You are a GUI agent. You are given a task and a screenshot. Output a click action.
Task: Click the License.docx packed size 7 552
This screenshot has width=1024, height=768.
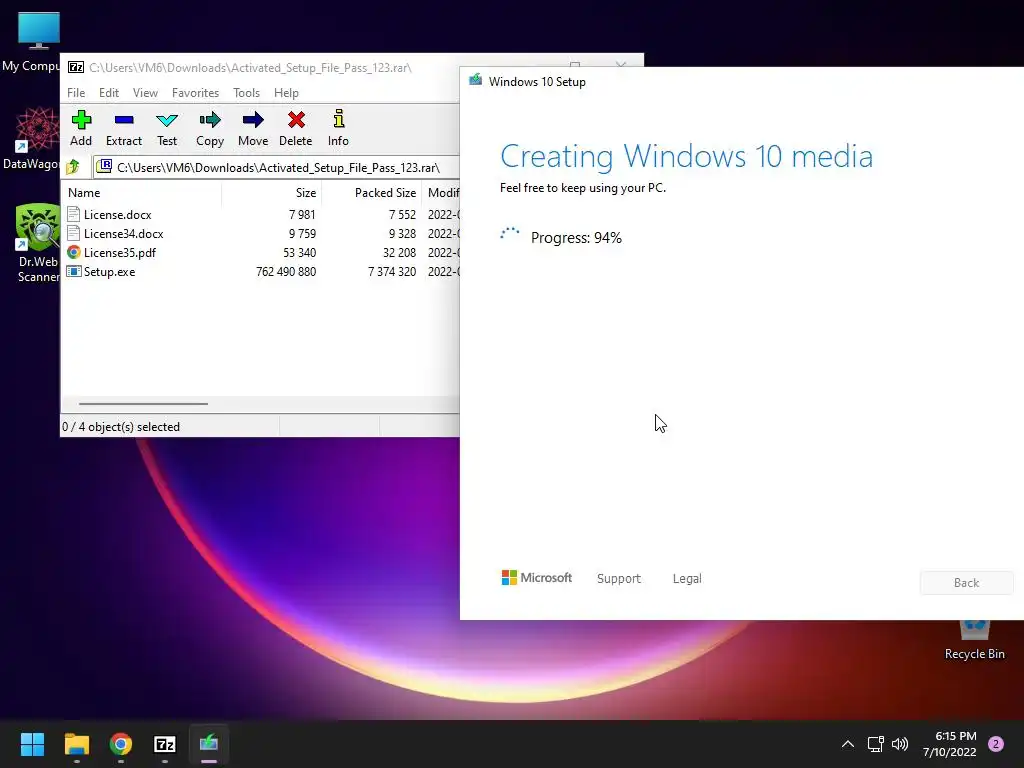tap(402, 214)
